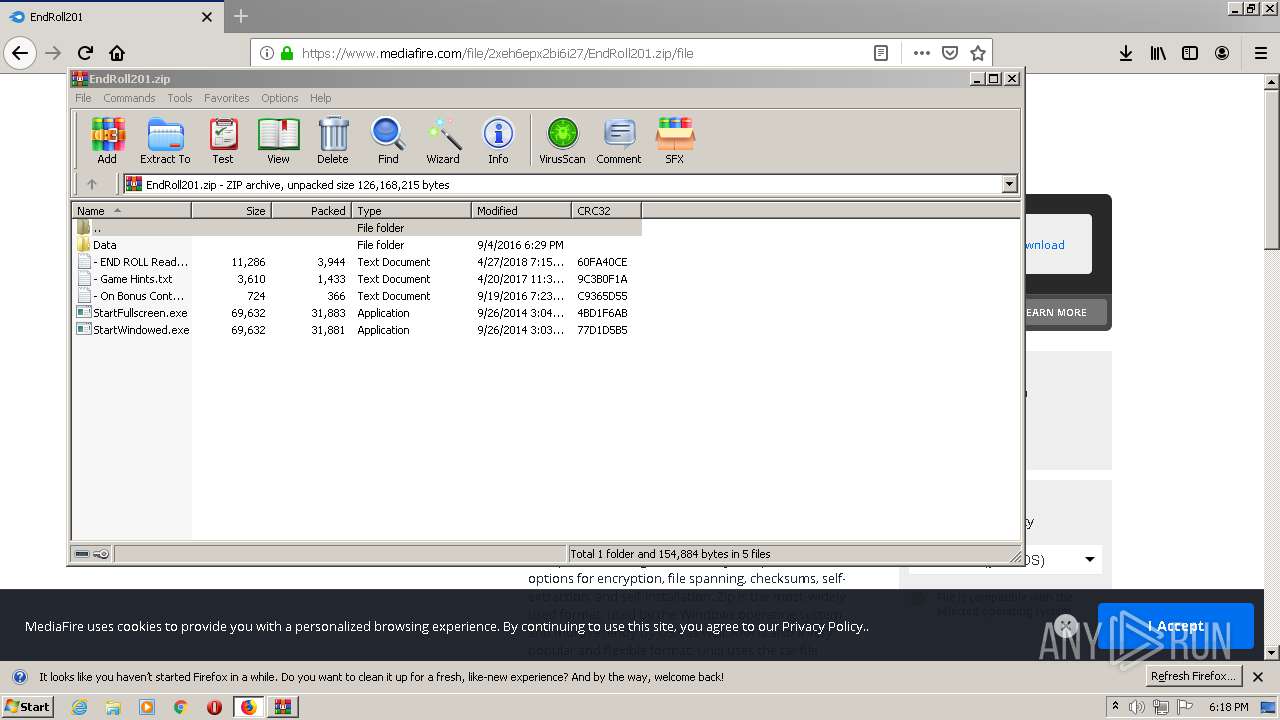
Task: Open the Favorites menu
Action: [227, 98]
